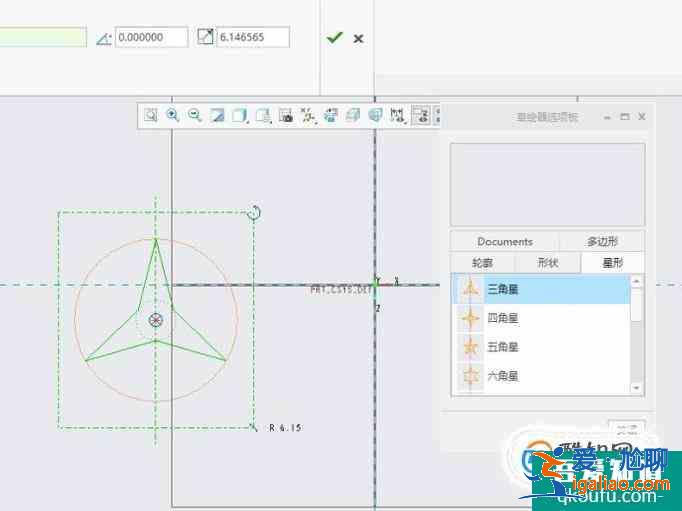The image size is (682, 511).
Task: Click the Repaint screen icon
Action: click(x=217, y=116)
